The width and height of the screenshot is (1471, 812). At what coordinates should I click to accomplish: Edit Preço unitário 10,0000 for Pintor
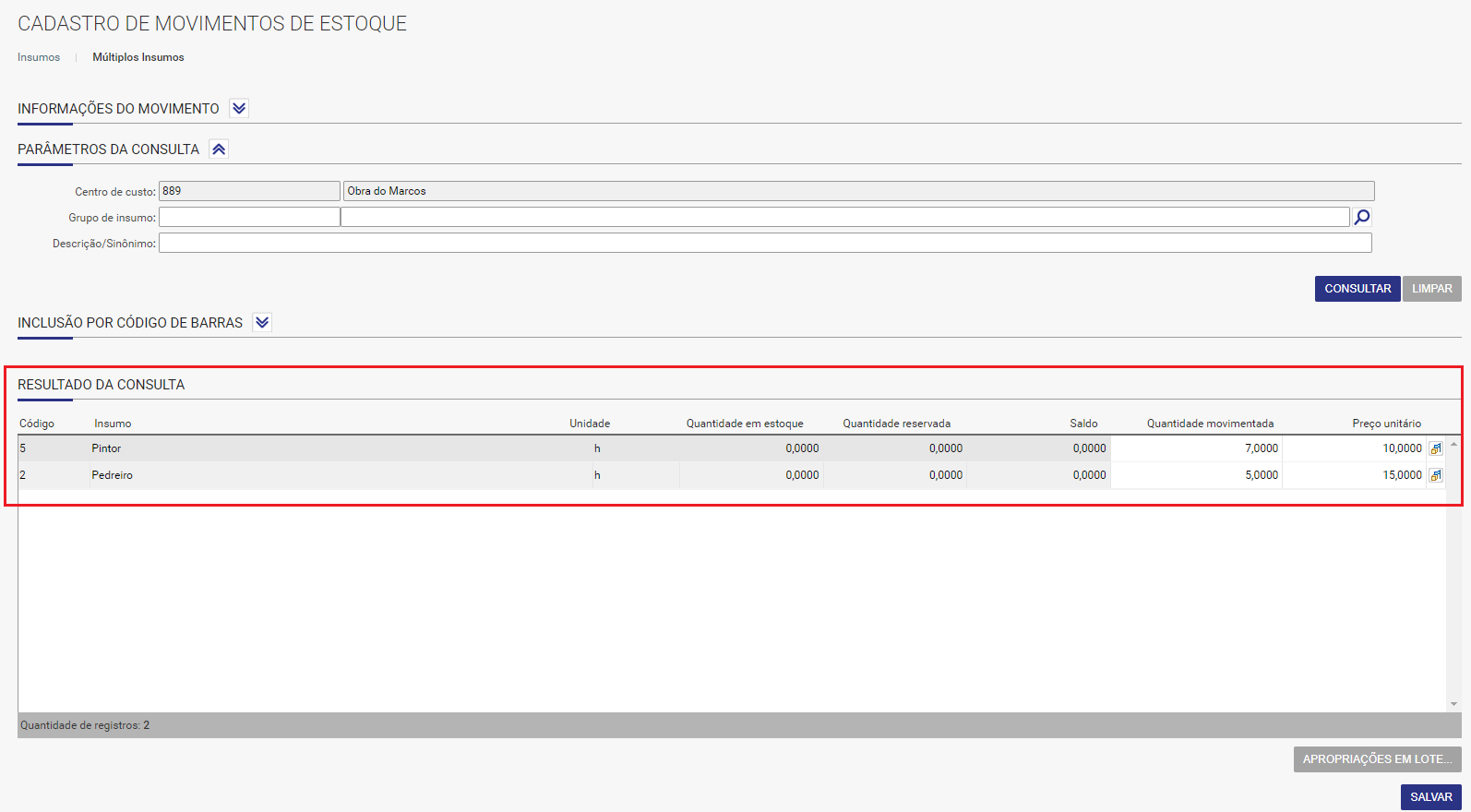tap(1355, 448)
